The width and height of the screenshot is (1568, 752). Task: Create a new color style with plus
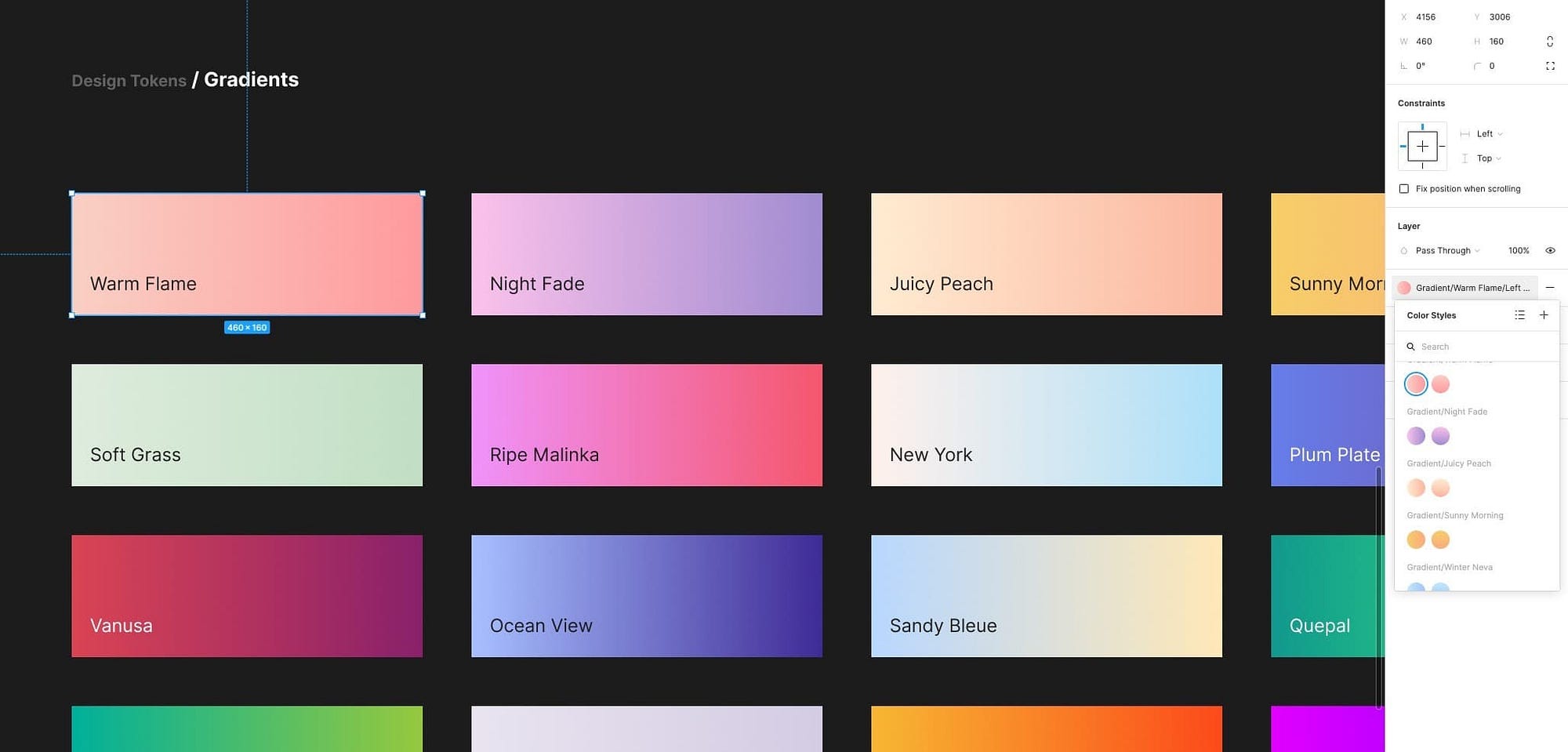(x=1544, y=315)
